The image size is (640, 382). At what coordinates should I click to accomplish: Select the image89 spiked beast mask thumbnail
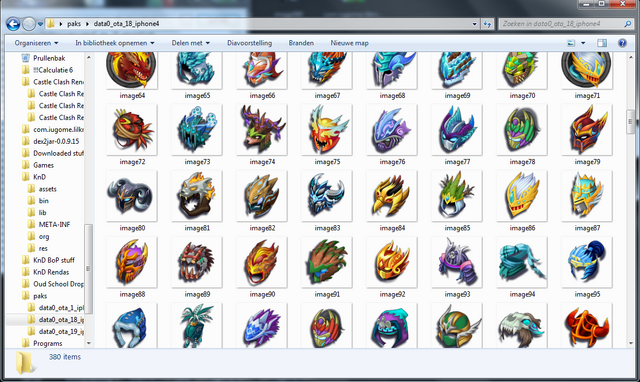coord(197,262)
